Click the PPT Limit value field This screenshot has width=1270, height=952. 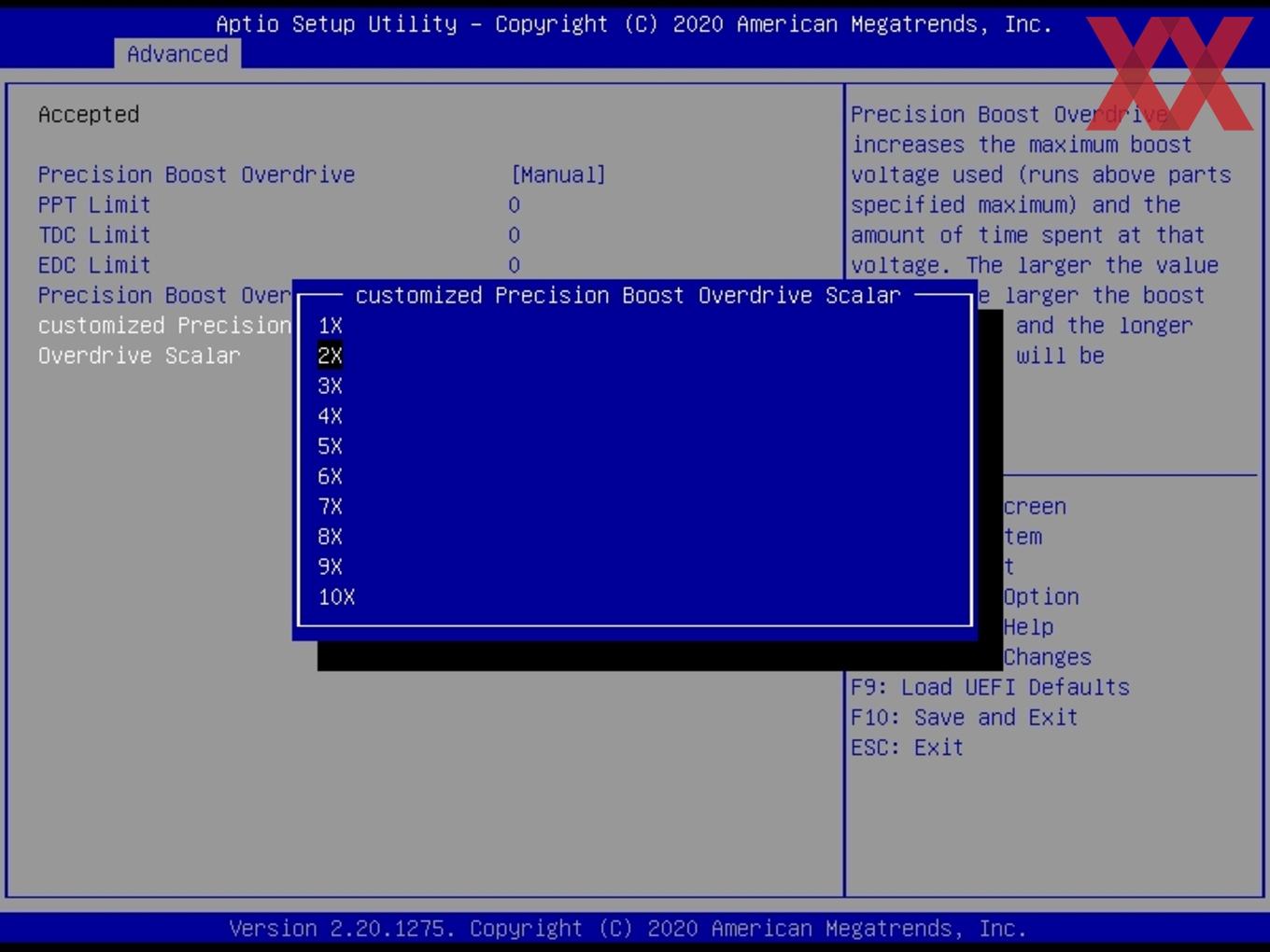tap(515, 205)
